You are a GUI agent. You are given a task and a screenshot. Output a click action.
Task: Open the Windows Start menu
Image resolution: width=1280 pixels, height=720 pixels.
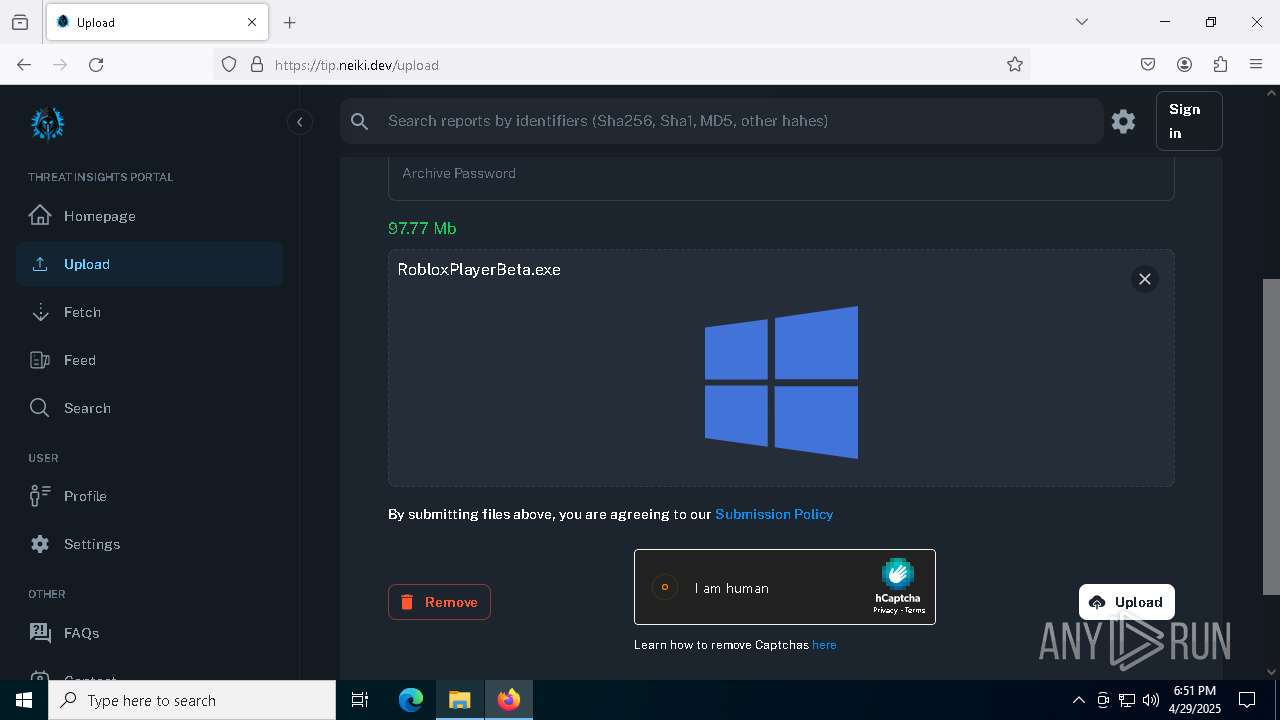click(24, 700)
